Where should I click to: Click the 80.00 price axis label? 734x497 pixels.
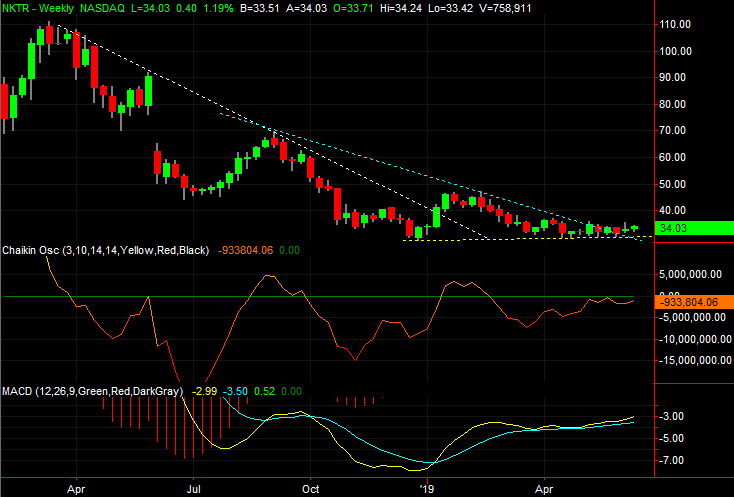click(x=675, y=104)
